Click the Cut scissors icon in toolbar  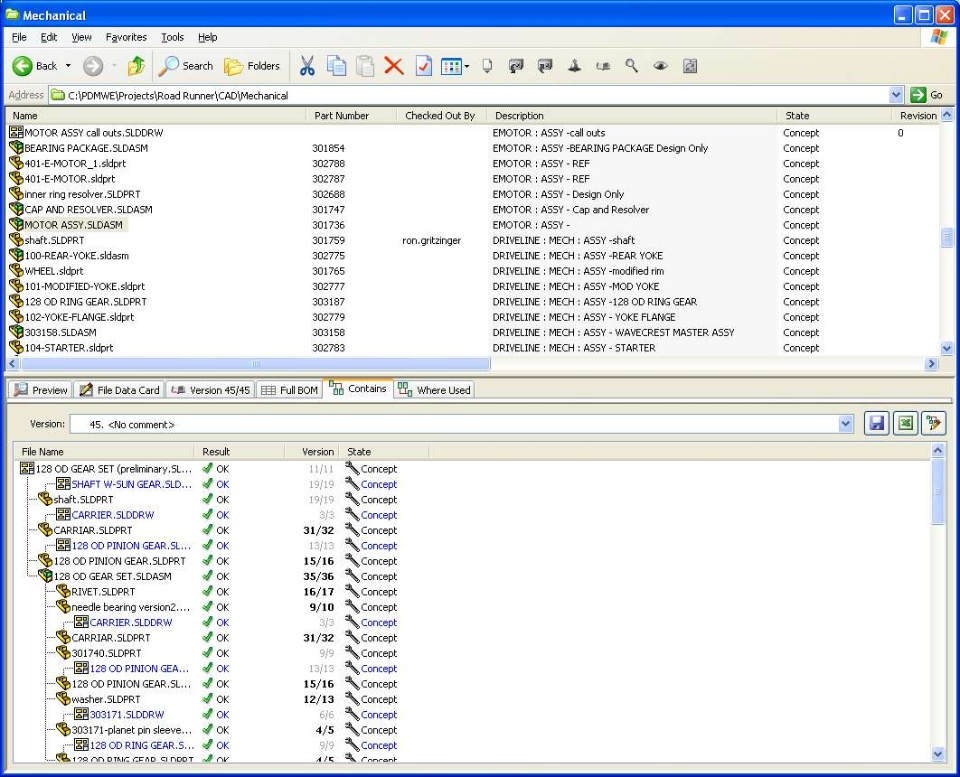[307, 66]
